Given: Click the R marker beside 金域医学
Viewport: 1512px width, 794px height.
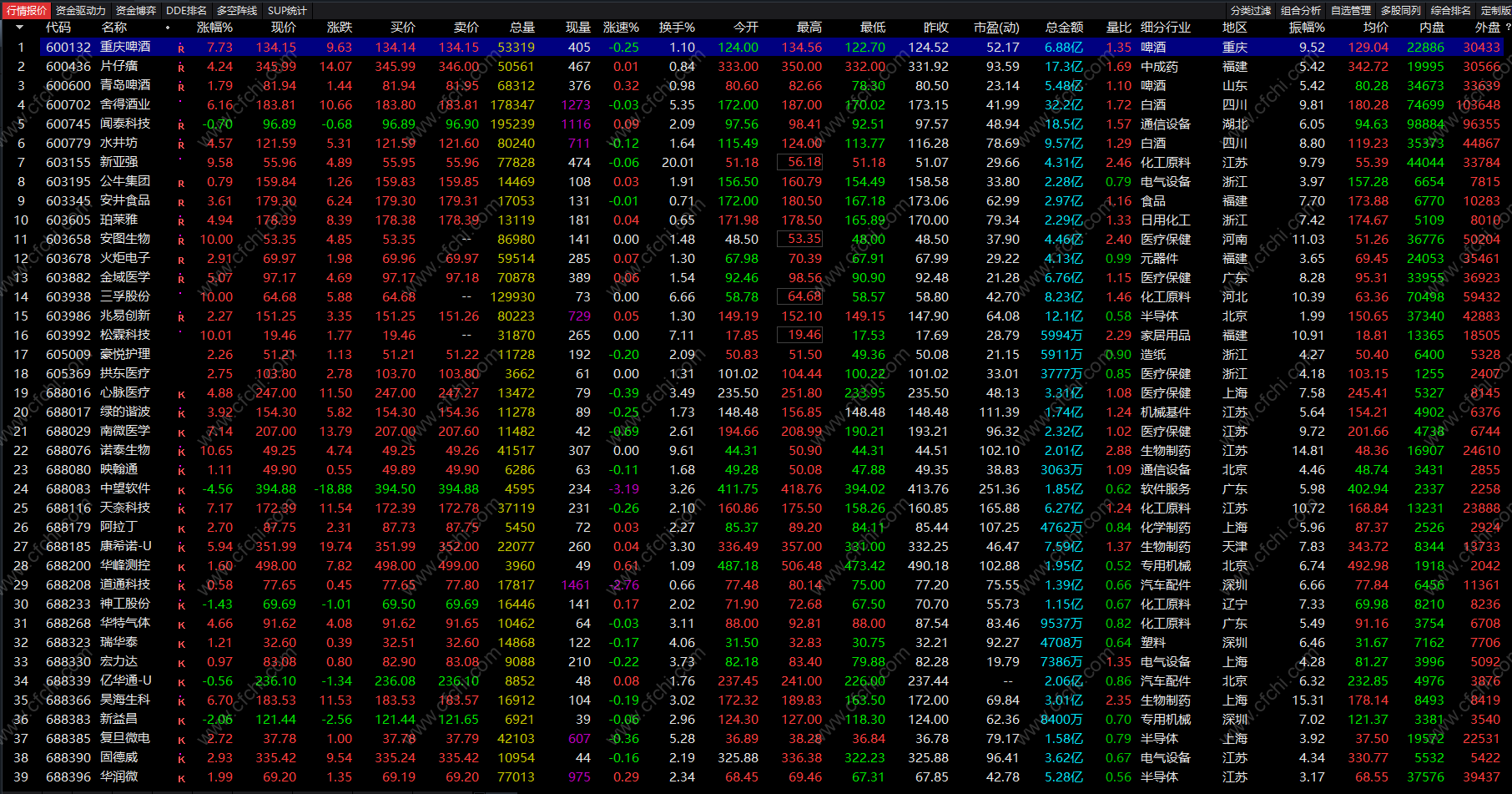Looking at the screenshot, I should 181,279.
